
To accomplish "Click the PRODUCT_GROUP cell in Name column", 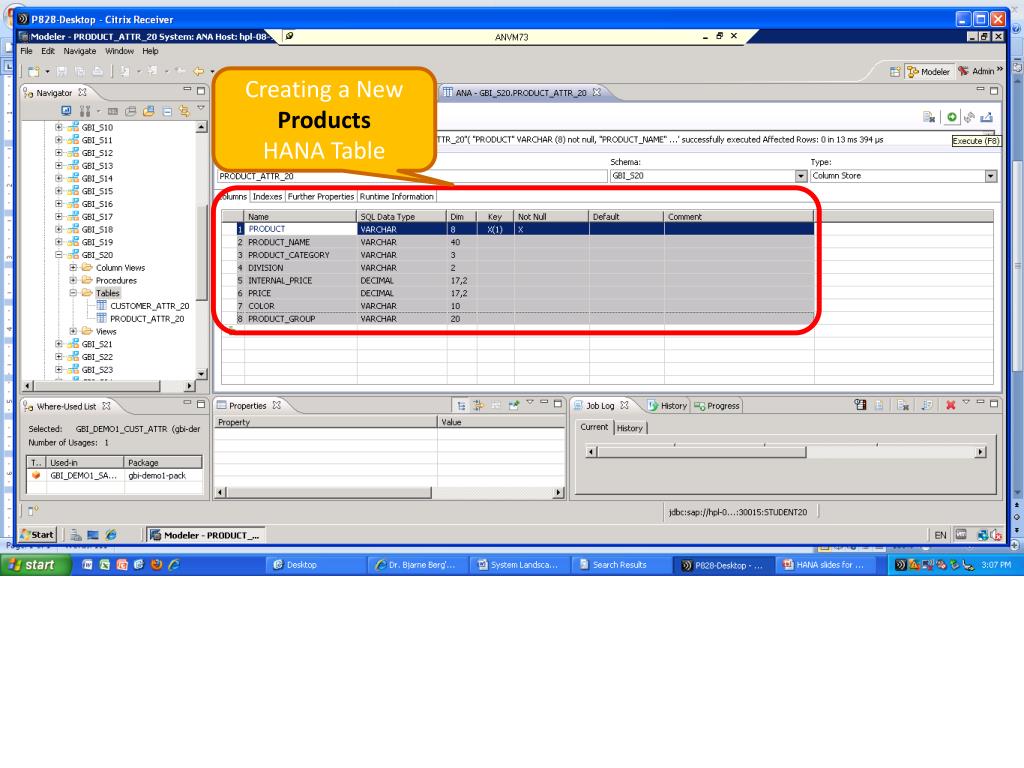I will (300, 319).
